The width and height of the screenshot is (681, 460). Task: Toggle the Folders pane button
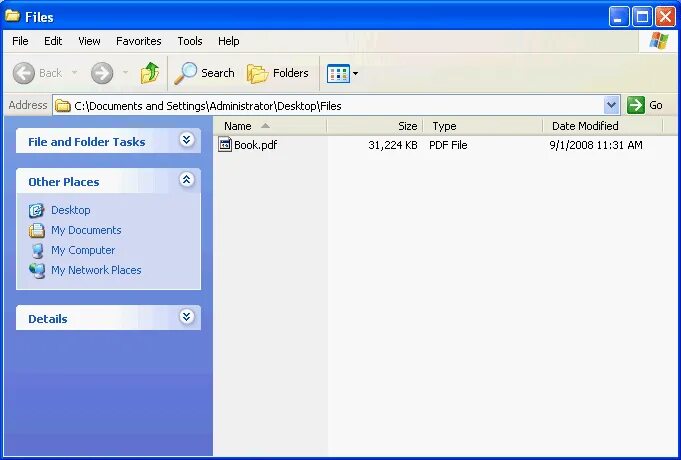click(278, 73)
